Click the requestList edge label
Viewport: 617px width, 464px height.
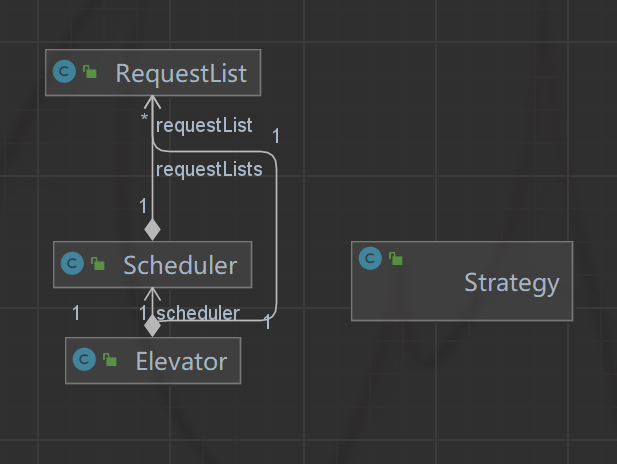(204, 125)
